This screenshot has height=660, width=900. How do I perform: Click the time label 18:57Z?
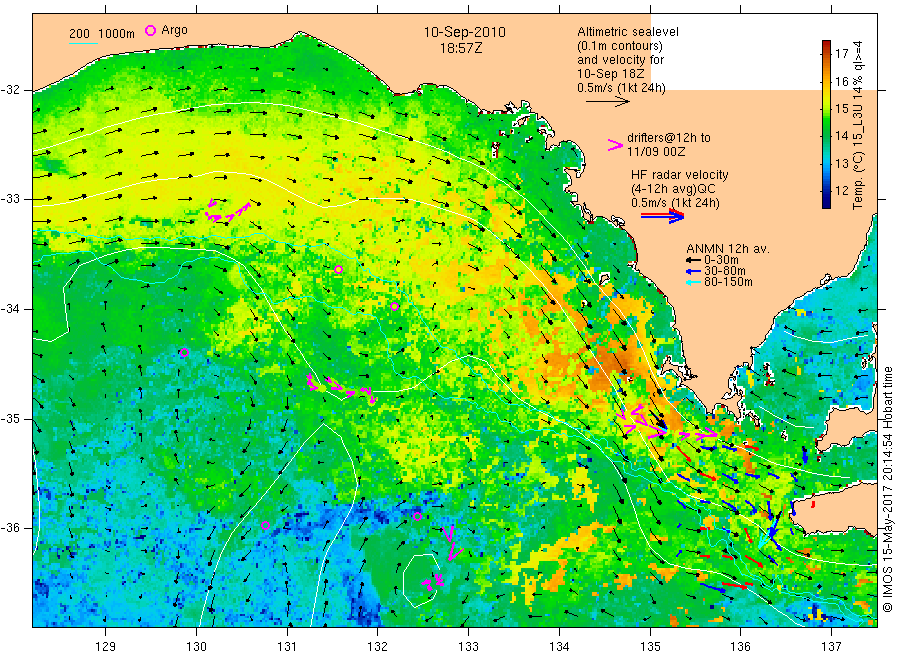pyautogui.click(x=461, y=48)
